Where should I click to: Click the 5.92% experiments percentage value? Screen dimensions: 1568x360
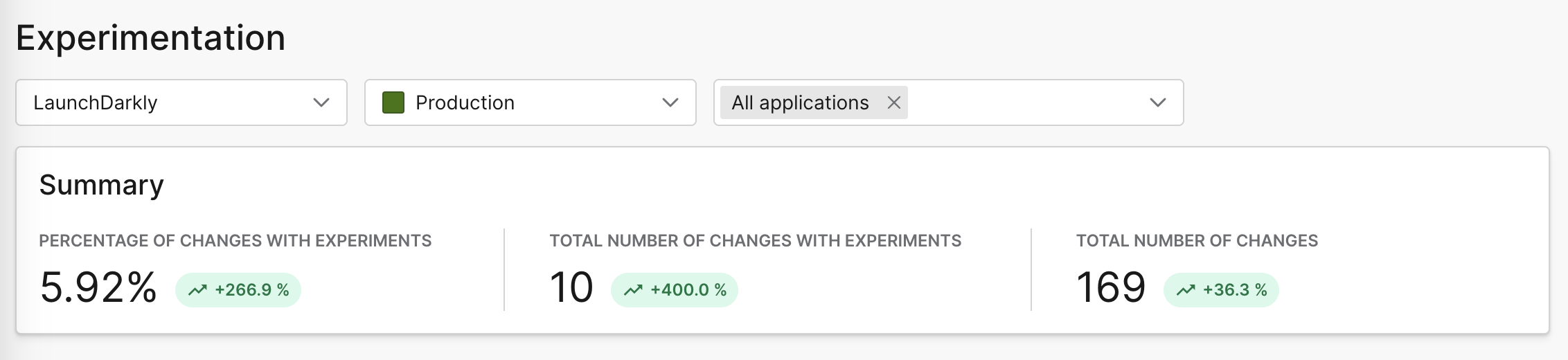tap(98, 287)
